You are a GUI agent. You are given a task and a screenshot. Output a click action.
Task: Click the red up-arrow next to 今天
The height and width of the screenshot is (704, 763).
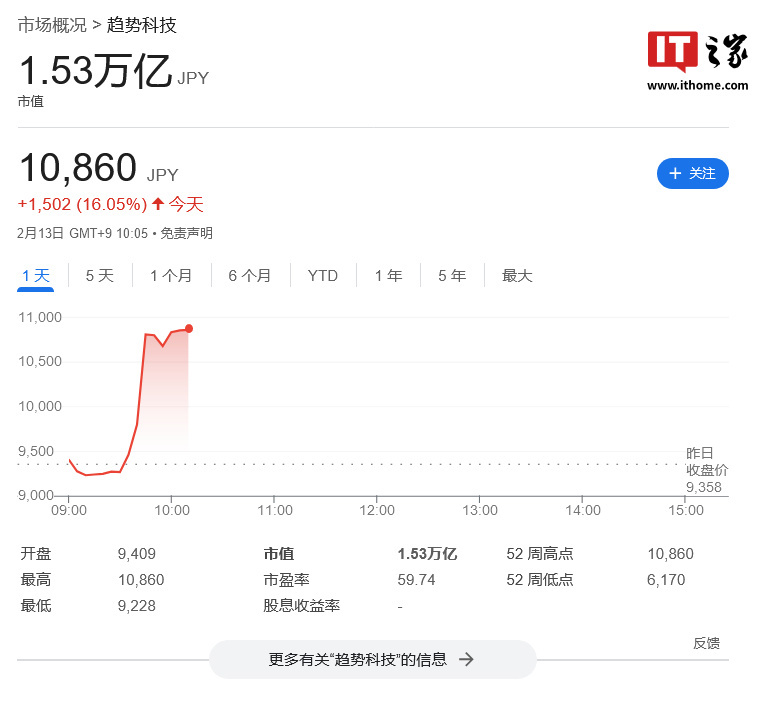coord(158,203)
